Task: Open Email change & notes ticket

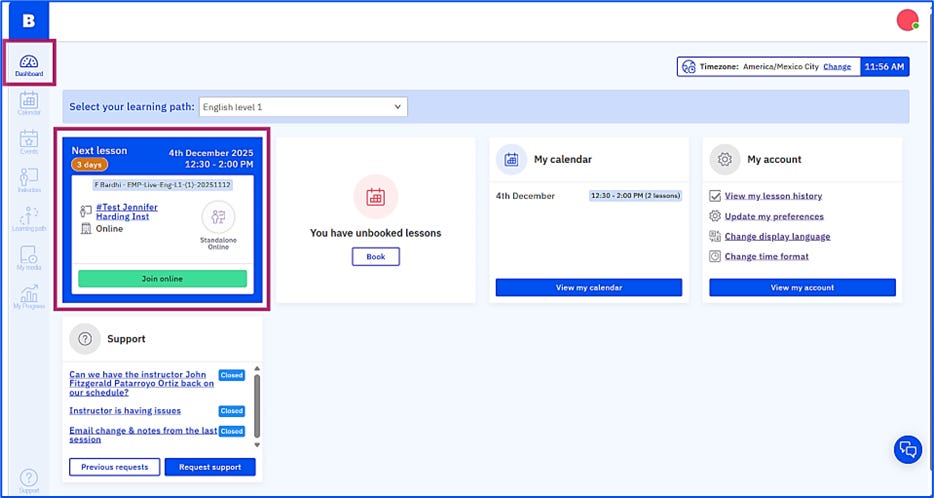Action: click(143, 435)
